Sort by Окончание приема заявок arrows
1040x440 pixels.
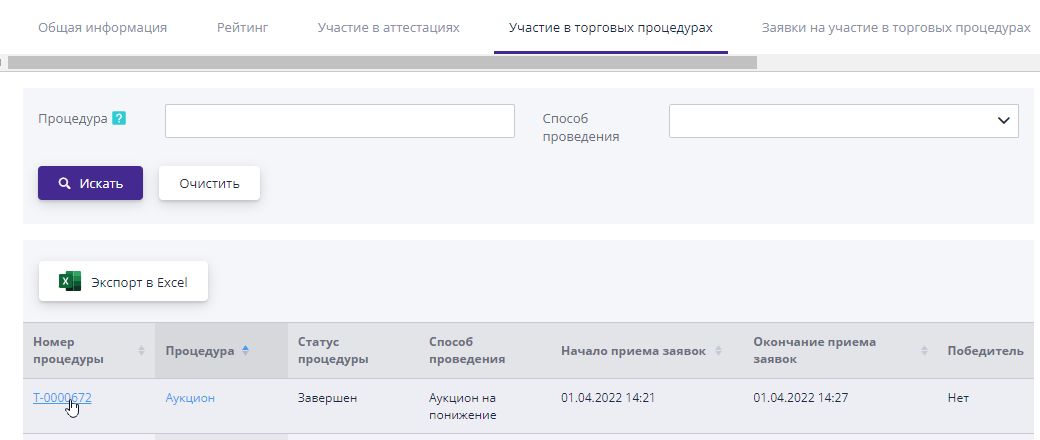(x=926, y=351)
